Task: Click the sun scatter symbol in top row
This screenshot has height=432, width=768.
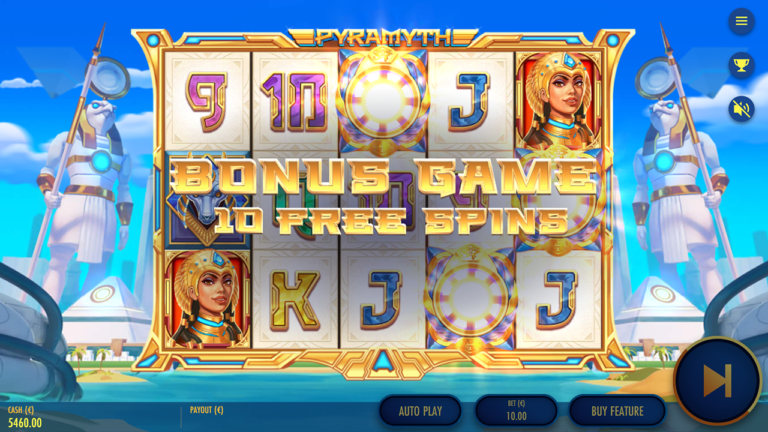Action: point(383,102)
